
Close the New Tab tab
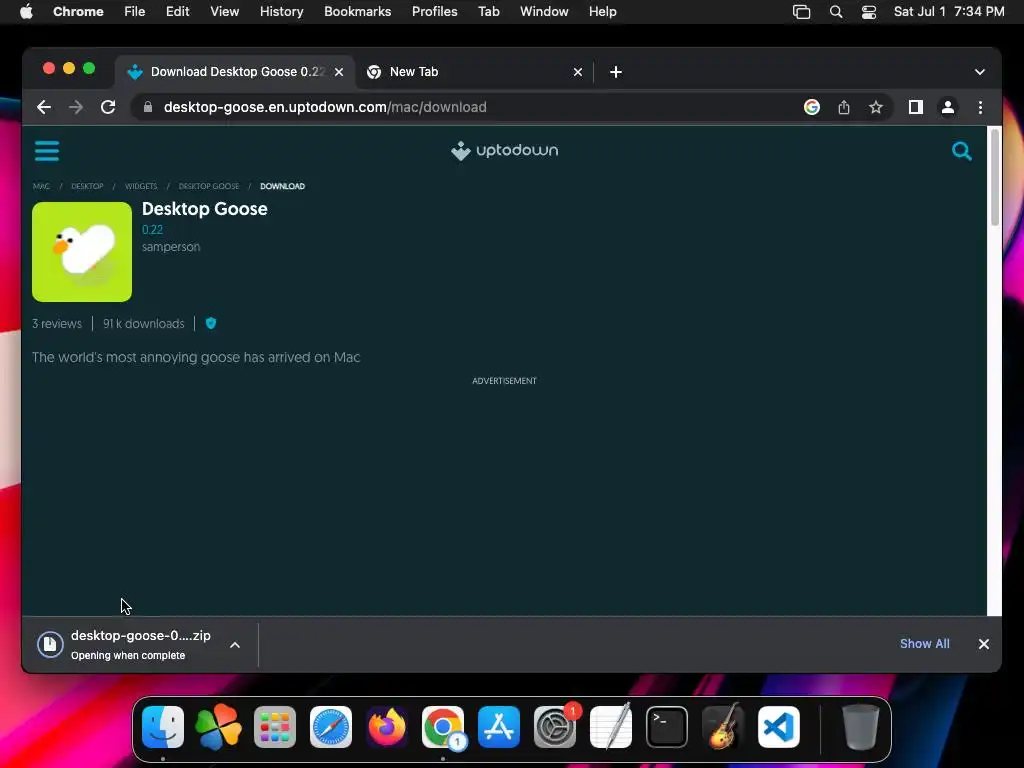[577, 72]
